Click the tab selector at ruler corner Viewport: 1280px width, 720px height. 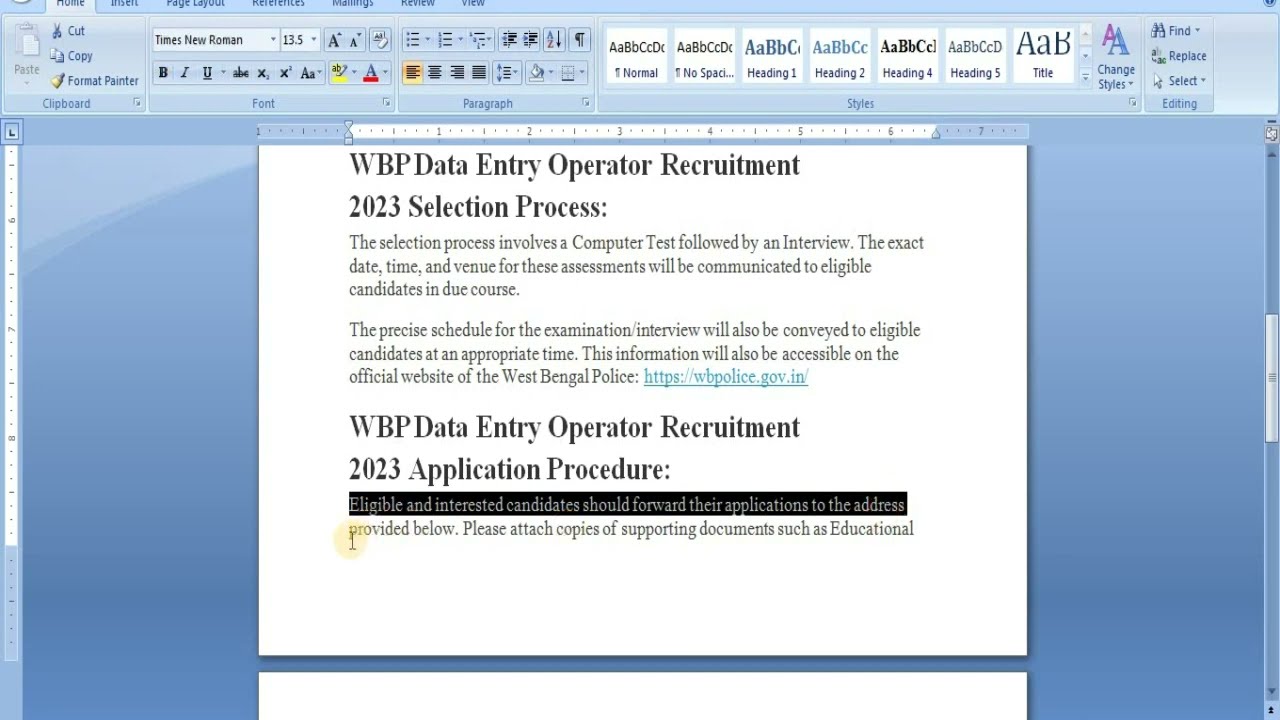[x=11, y=131]
